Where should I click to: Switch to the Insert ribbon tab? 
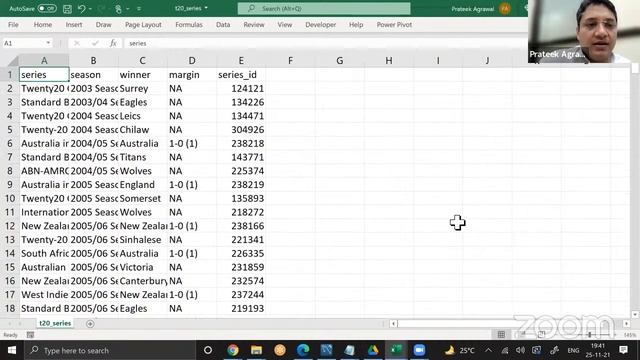pos(74,24)
